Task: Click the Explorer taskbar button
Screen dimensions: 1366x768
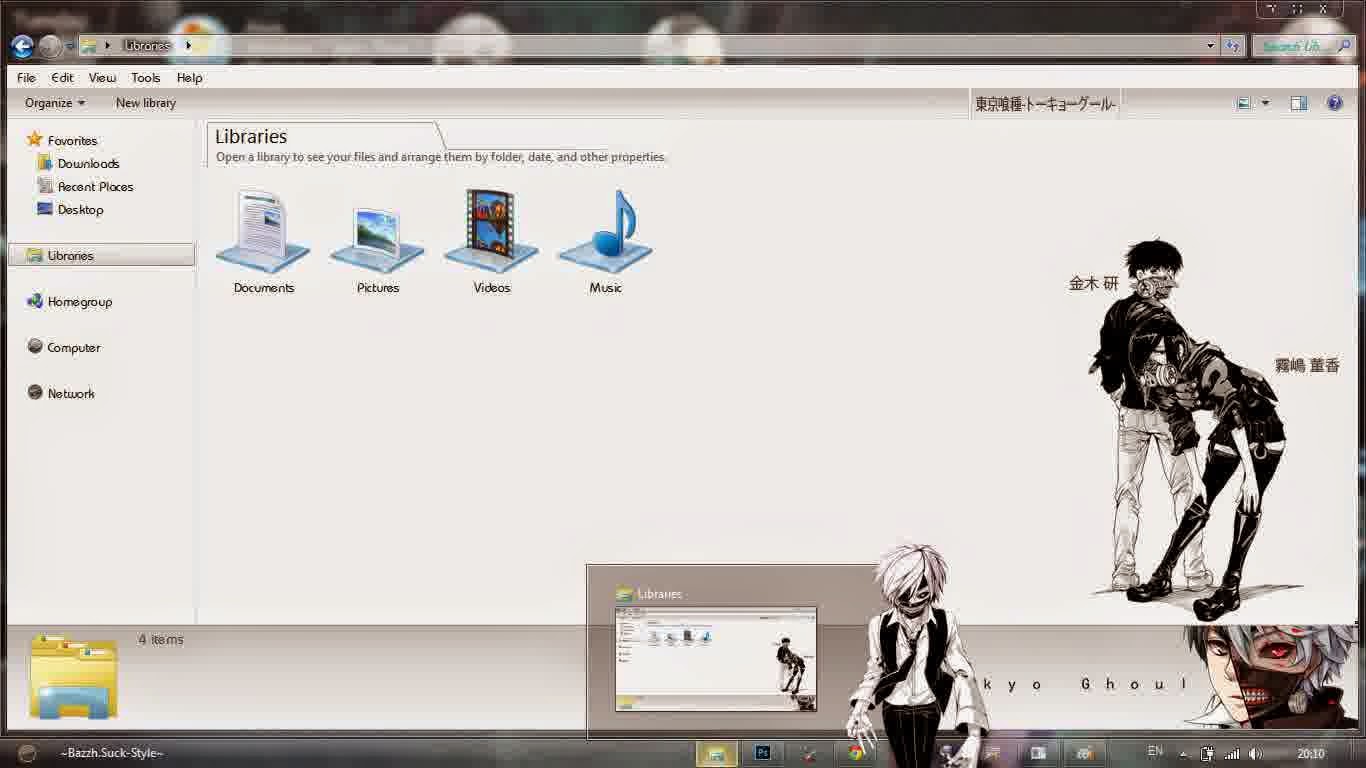Action: point(716,753)
